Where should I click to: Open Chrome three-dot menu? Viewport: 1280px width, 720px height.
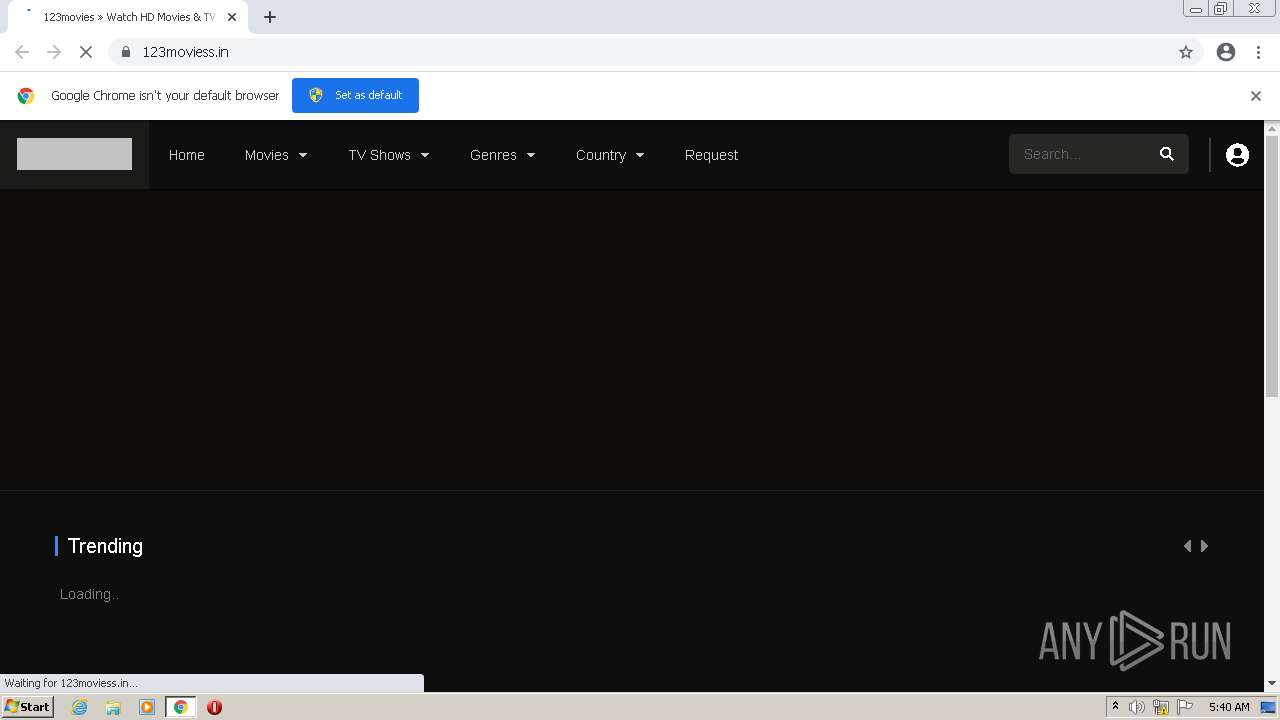pos(1258,52)
